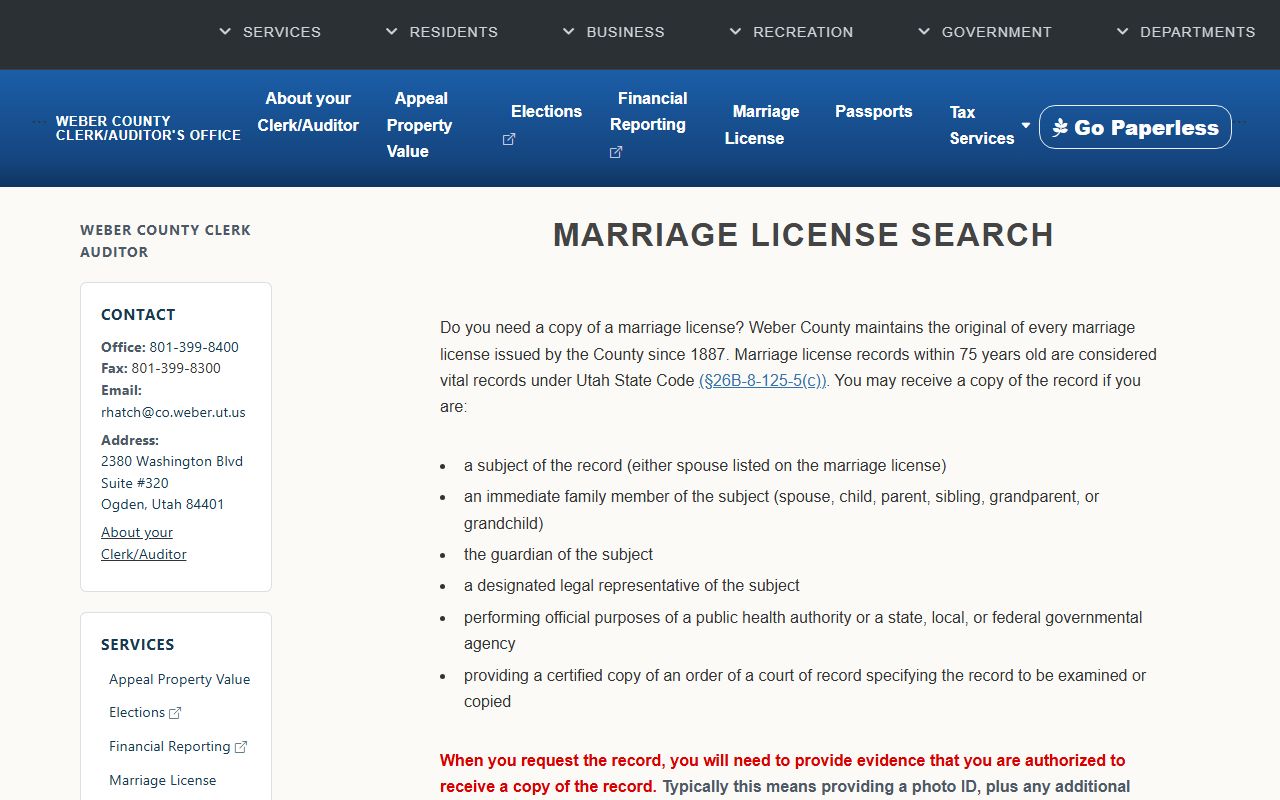Click the Tax Services dropdown arrow

coord(1025,125)
